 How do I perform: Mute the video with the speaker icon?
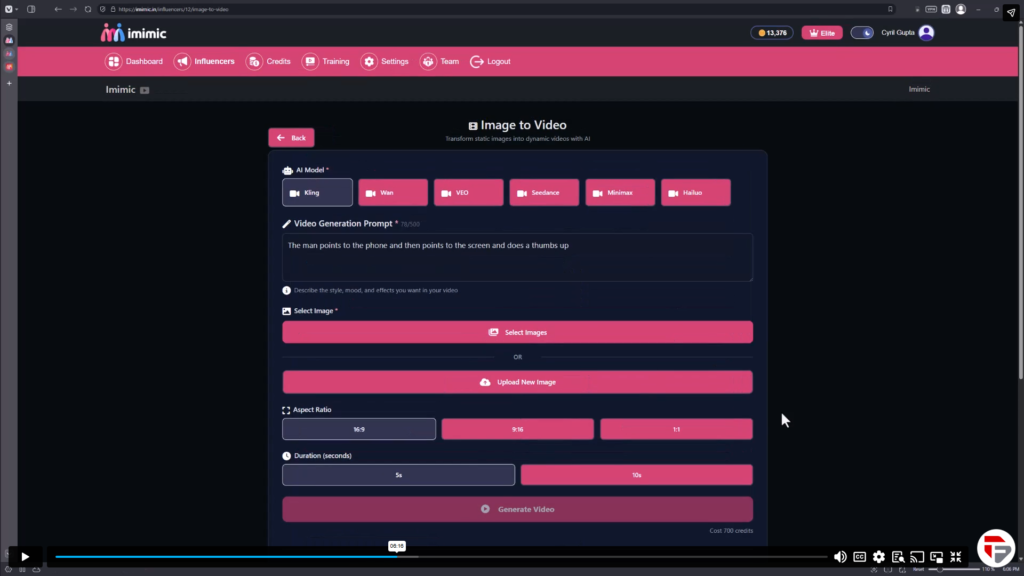point(840,557)
